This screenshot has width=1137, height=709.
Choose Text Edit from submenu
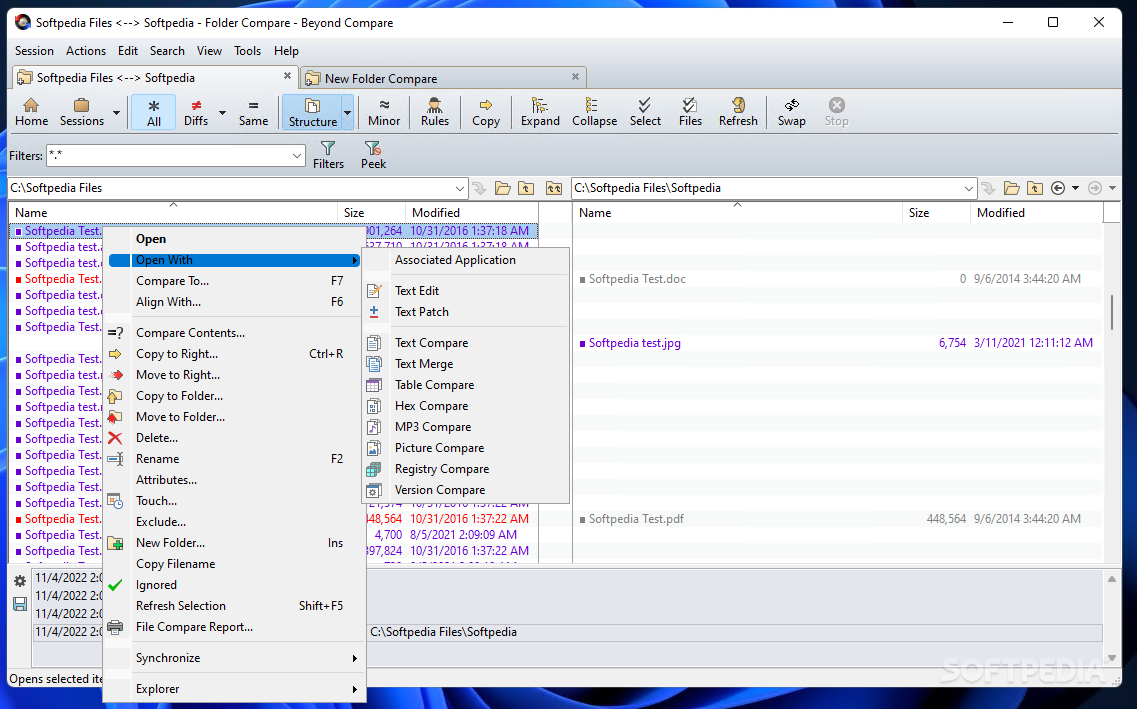tap(466, 291)
